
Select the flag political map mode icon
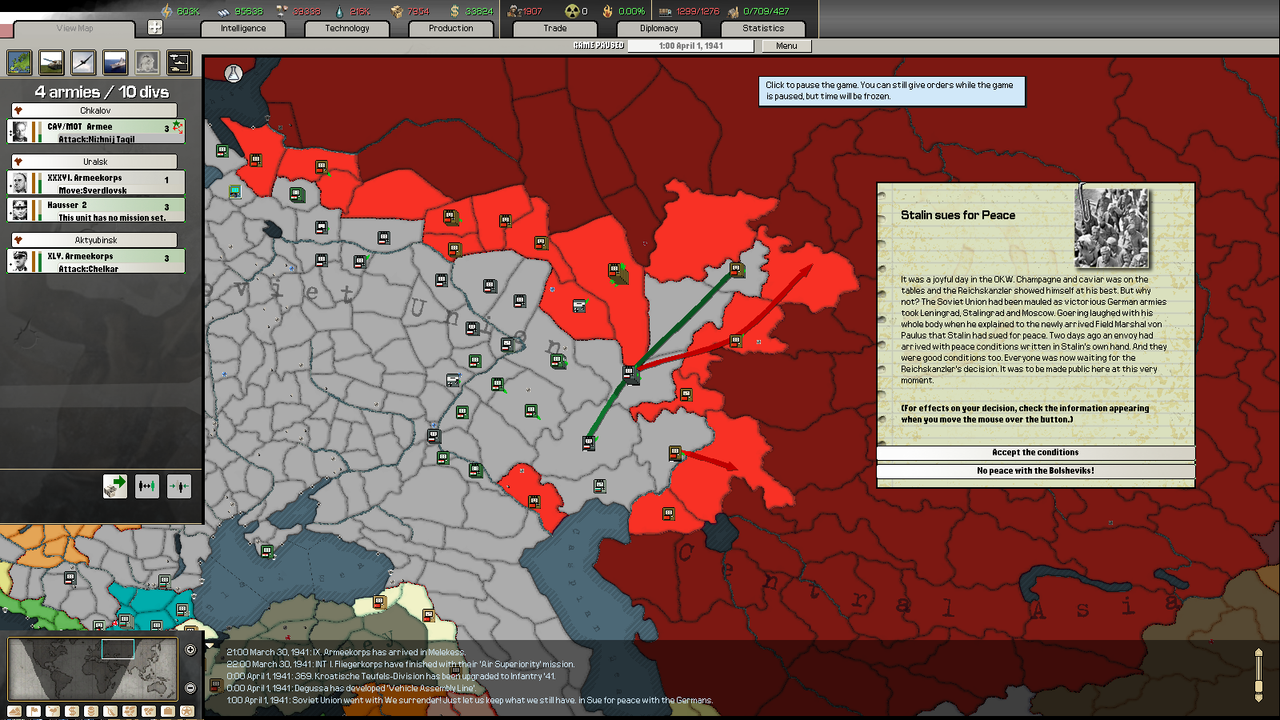pyautogui.click(x=33, y=711)
